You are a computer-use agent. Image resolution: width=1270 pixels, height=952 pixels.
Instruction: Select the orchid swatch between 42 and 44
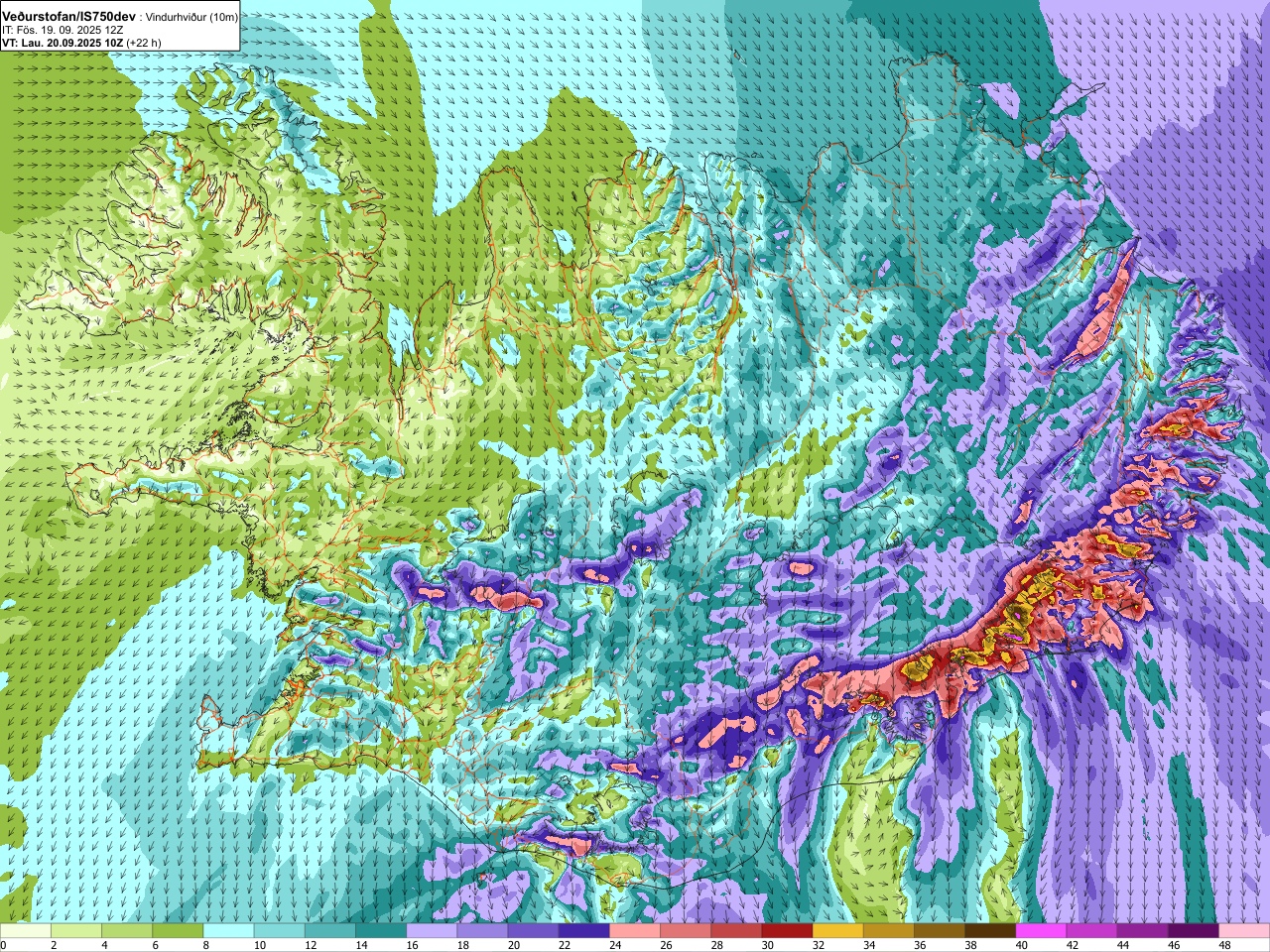click(1091, 931)
